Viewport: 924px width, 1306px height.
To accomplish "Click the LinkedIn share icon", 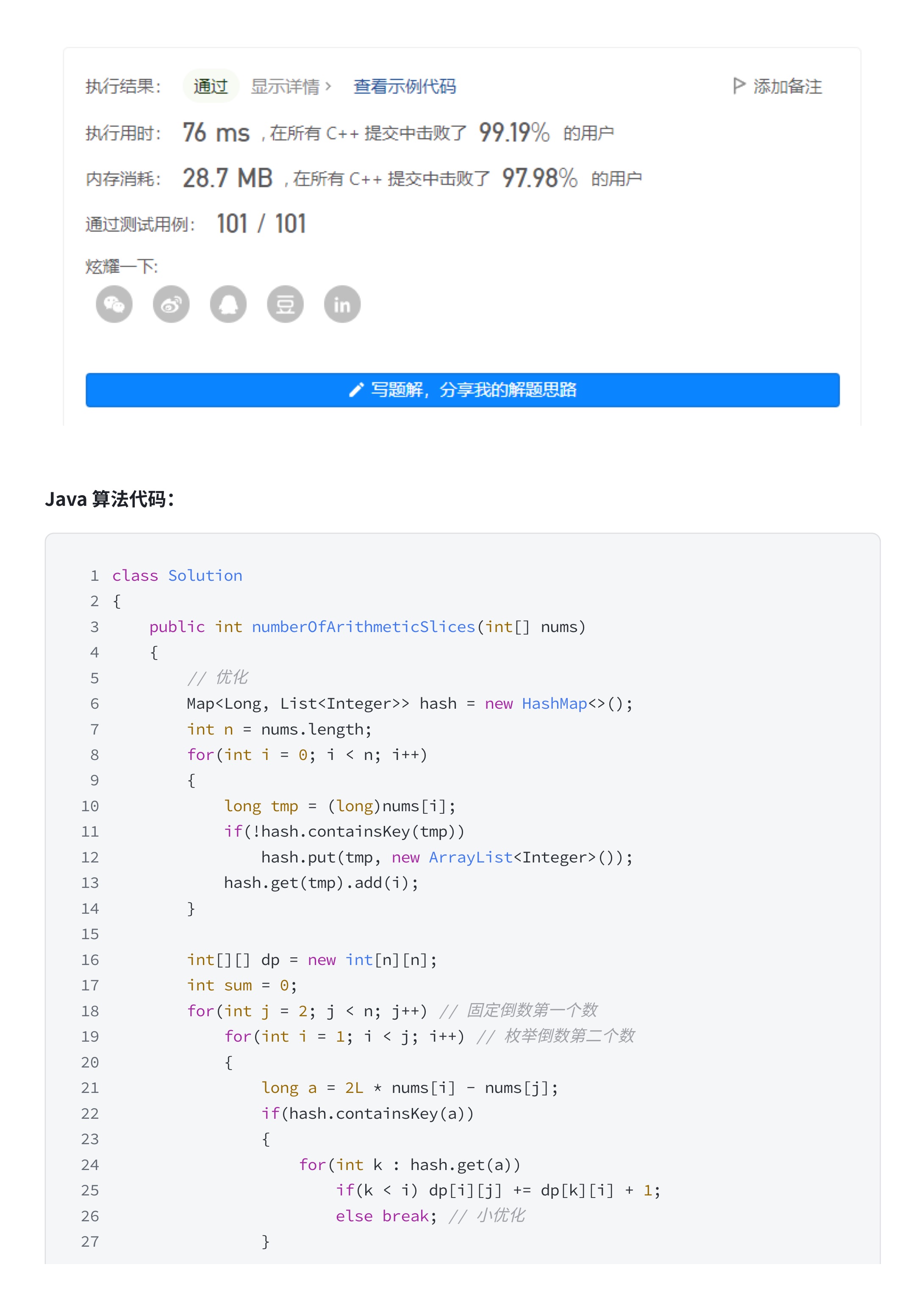I will [342, 304].
